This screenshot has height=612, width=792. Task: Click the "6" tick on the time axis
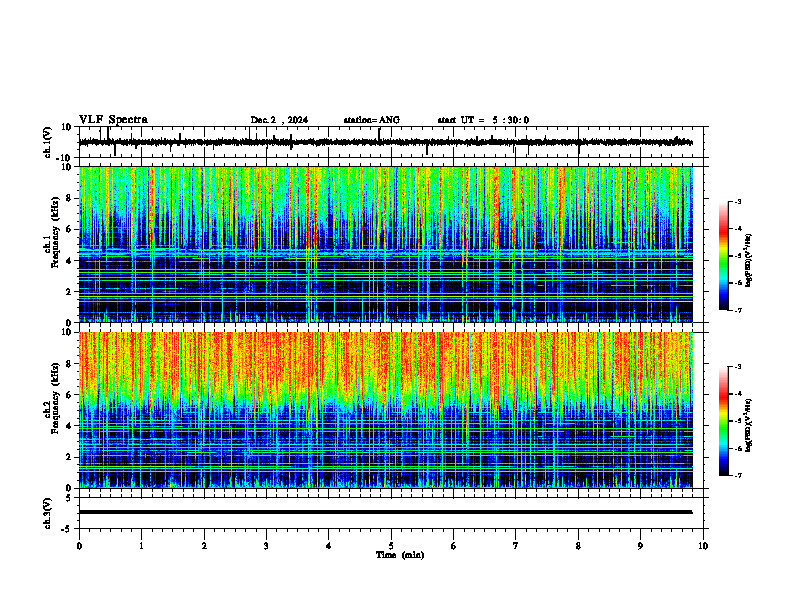(x=454, y=546)
